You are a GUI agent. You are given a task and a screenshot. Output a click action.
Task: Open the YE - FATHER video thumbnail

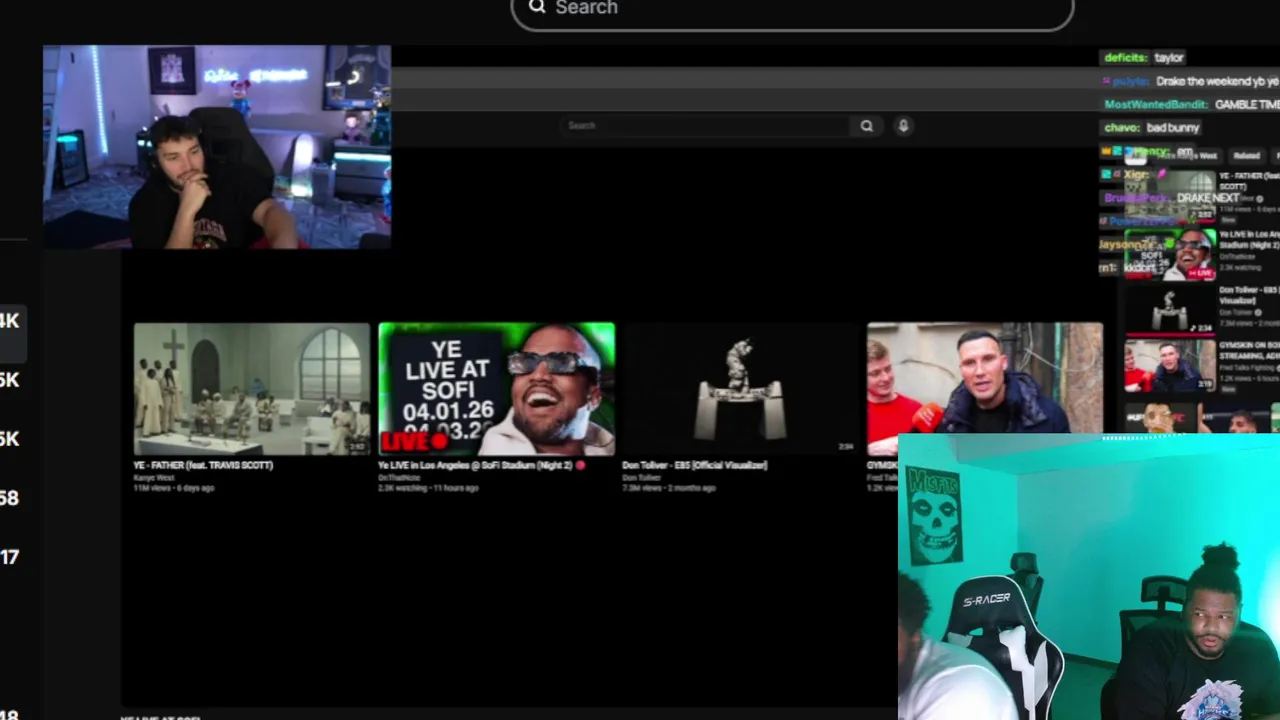pos(252,389)
